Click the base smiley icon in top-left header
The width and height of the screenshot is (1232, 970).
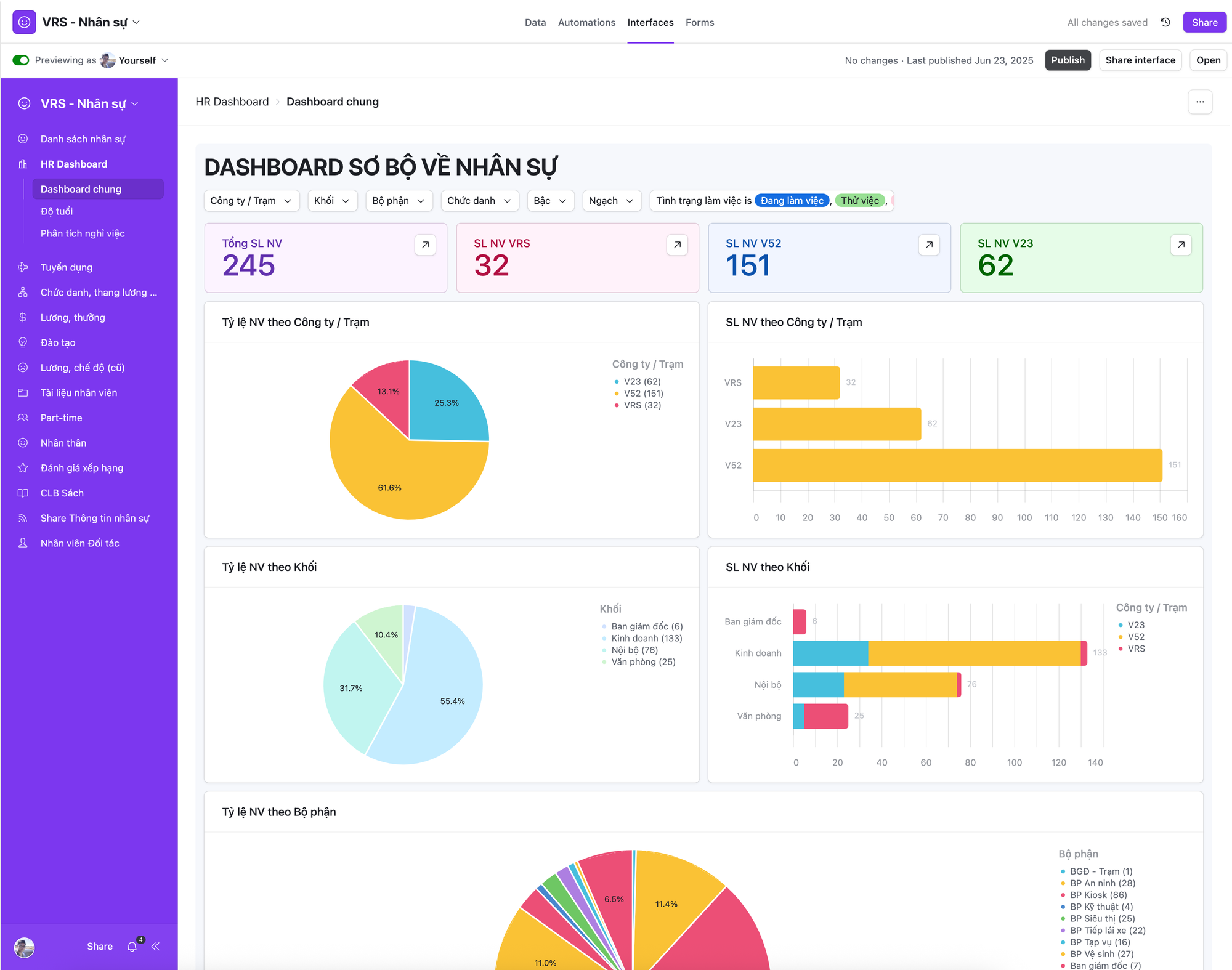point(24,22)
